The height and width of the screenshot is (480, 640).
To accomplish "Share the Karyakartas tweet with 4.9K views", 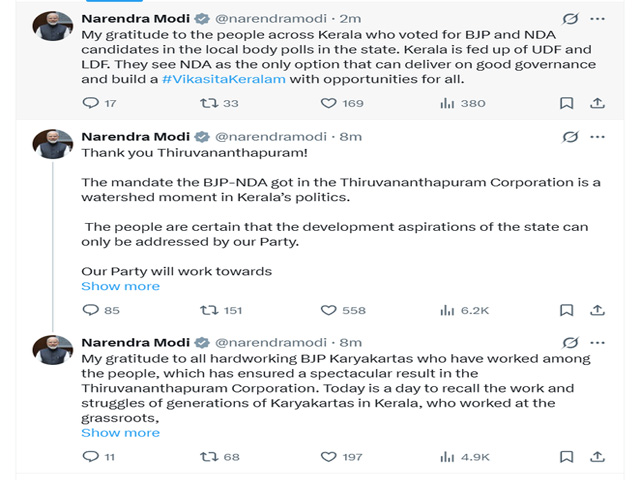I will click(x=597, y=457).
